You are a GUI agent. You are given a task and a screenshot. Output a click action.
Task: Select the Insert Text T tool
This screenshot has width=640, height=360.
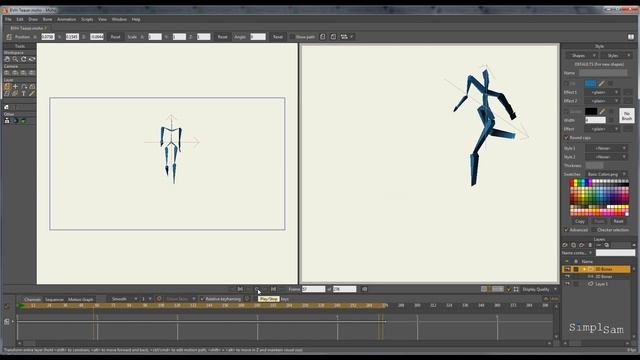point(24,93)
